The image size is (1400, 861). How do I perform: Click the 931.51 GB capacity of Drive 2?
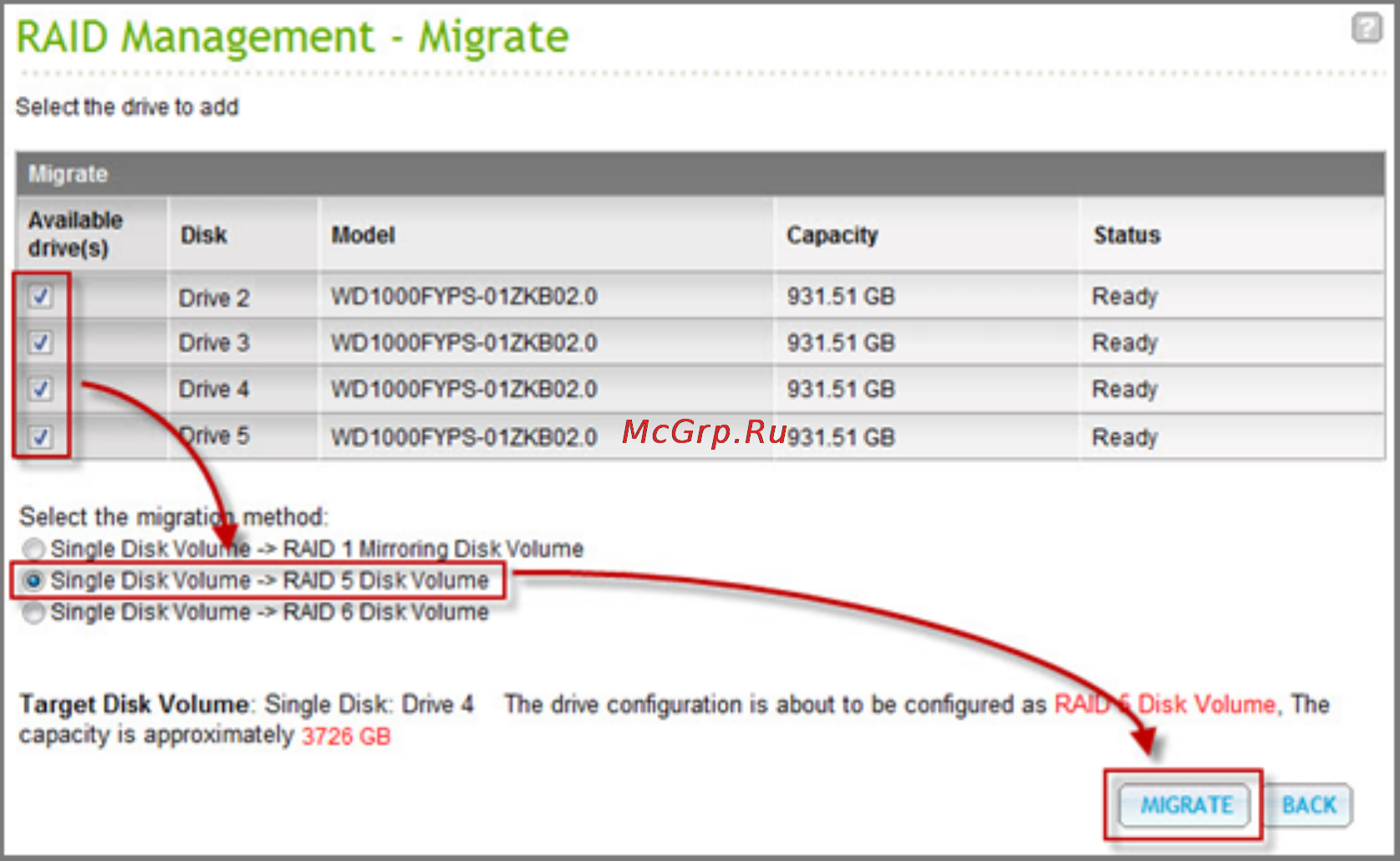coord(841,296)
